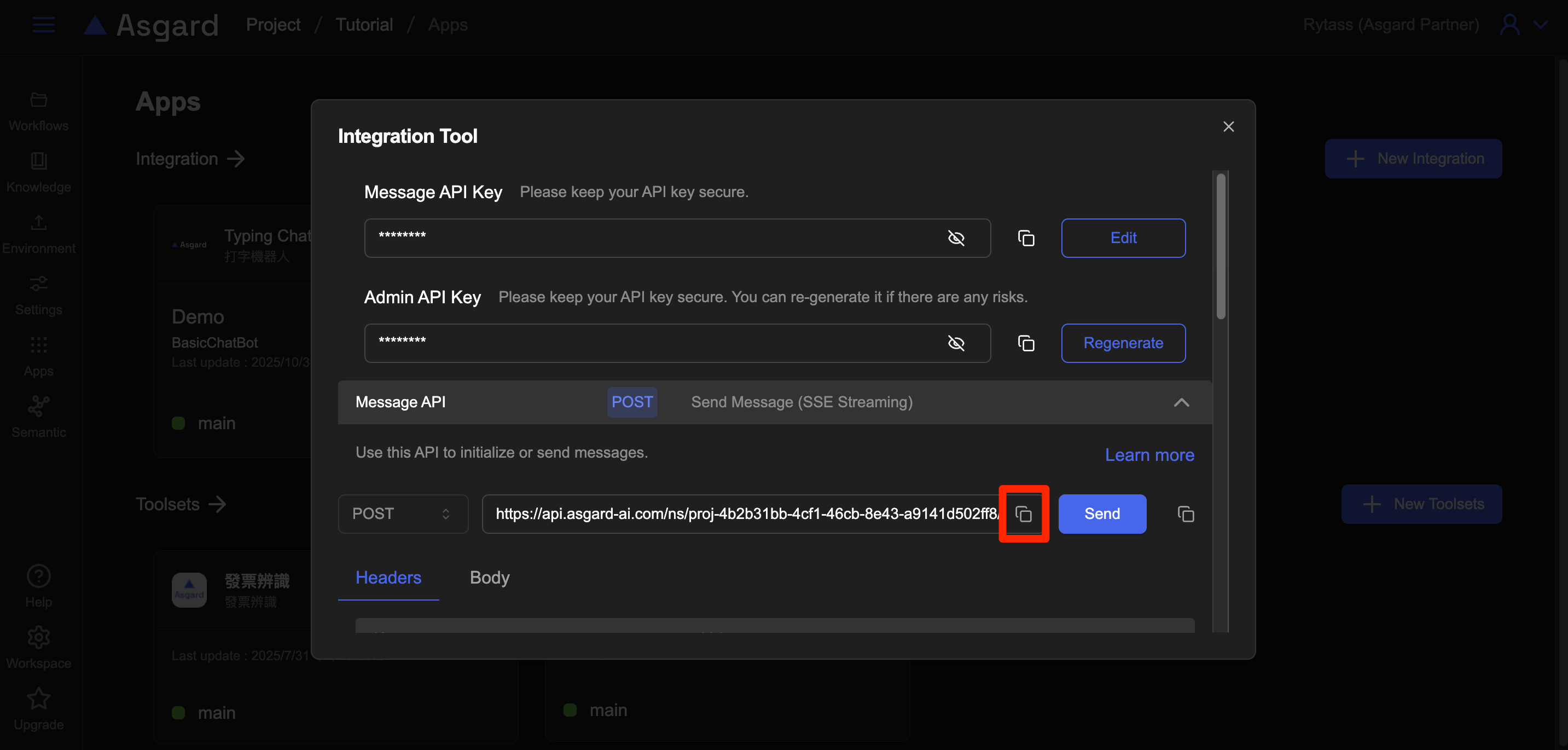Reveal the hidden Message API Key
Screen dimensions: 1568x750
pos(956,238)
